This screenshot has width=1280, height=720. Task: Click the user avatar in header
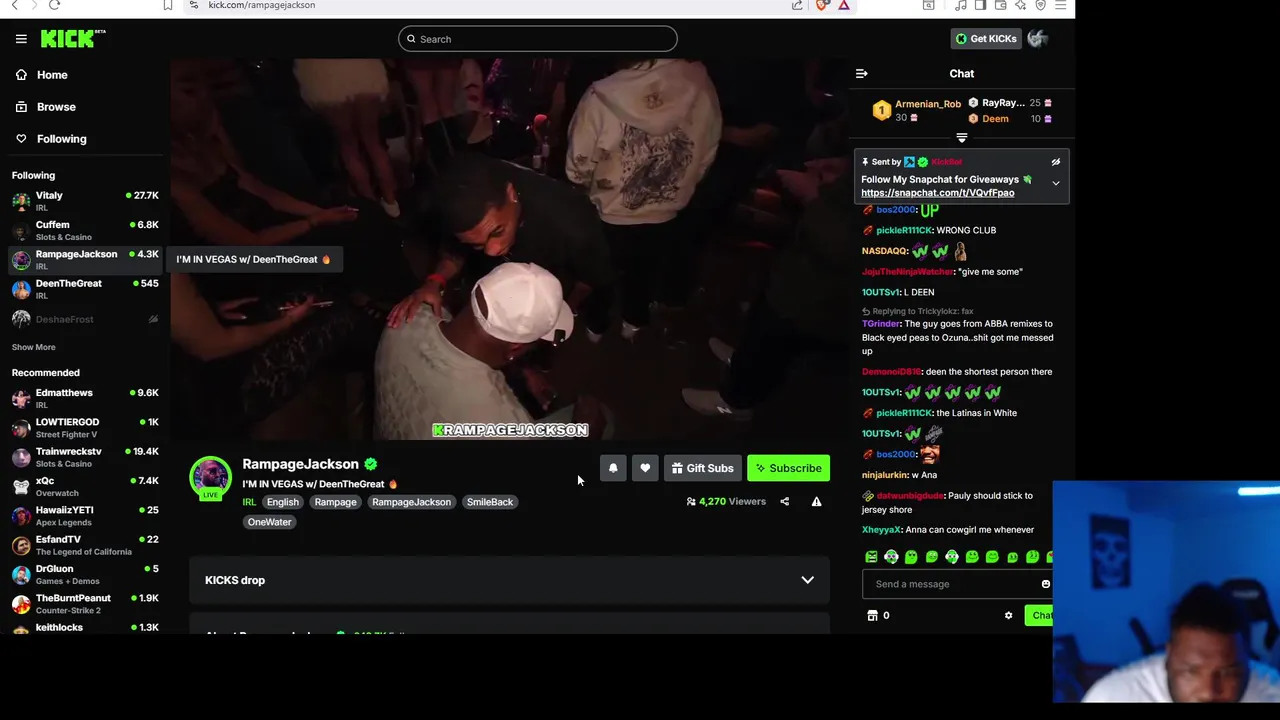coord(1038,39)
